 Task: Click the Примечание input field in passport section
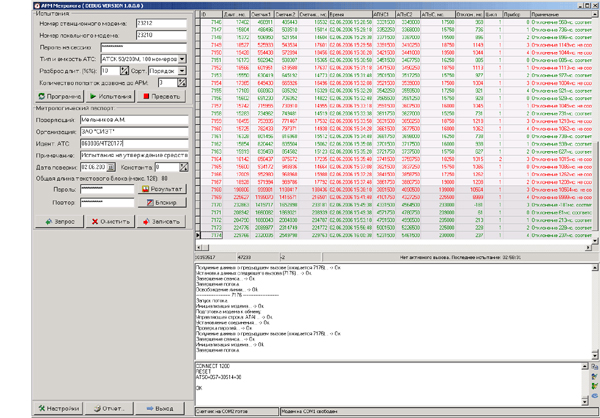[134, 155]
